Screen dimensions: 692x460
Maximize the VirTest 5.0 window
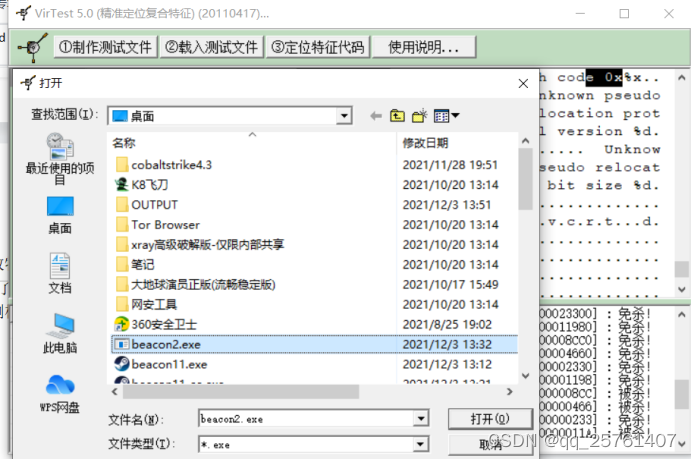coord(624,14)
